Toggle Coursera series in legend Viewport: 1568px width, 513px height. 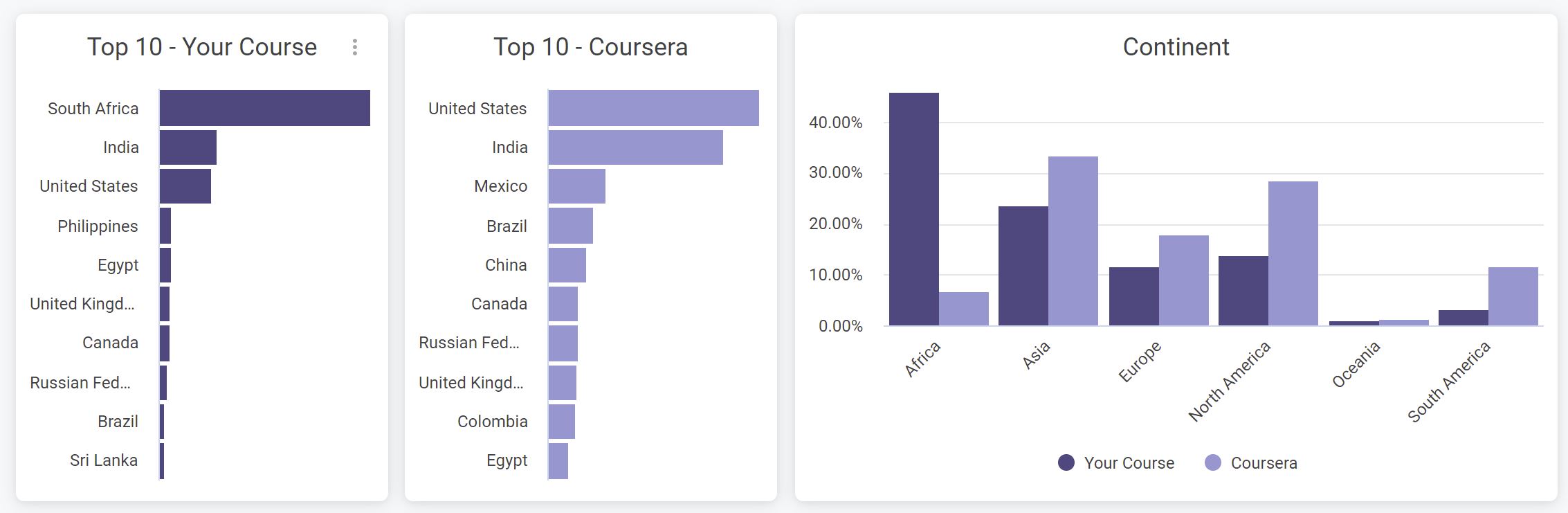pyautogui.click(x=1264, y=463)
